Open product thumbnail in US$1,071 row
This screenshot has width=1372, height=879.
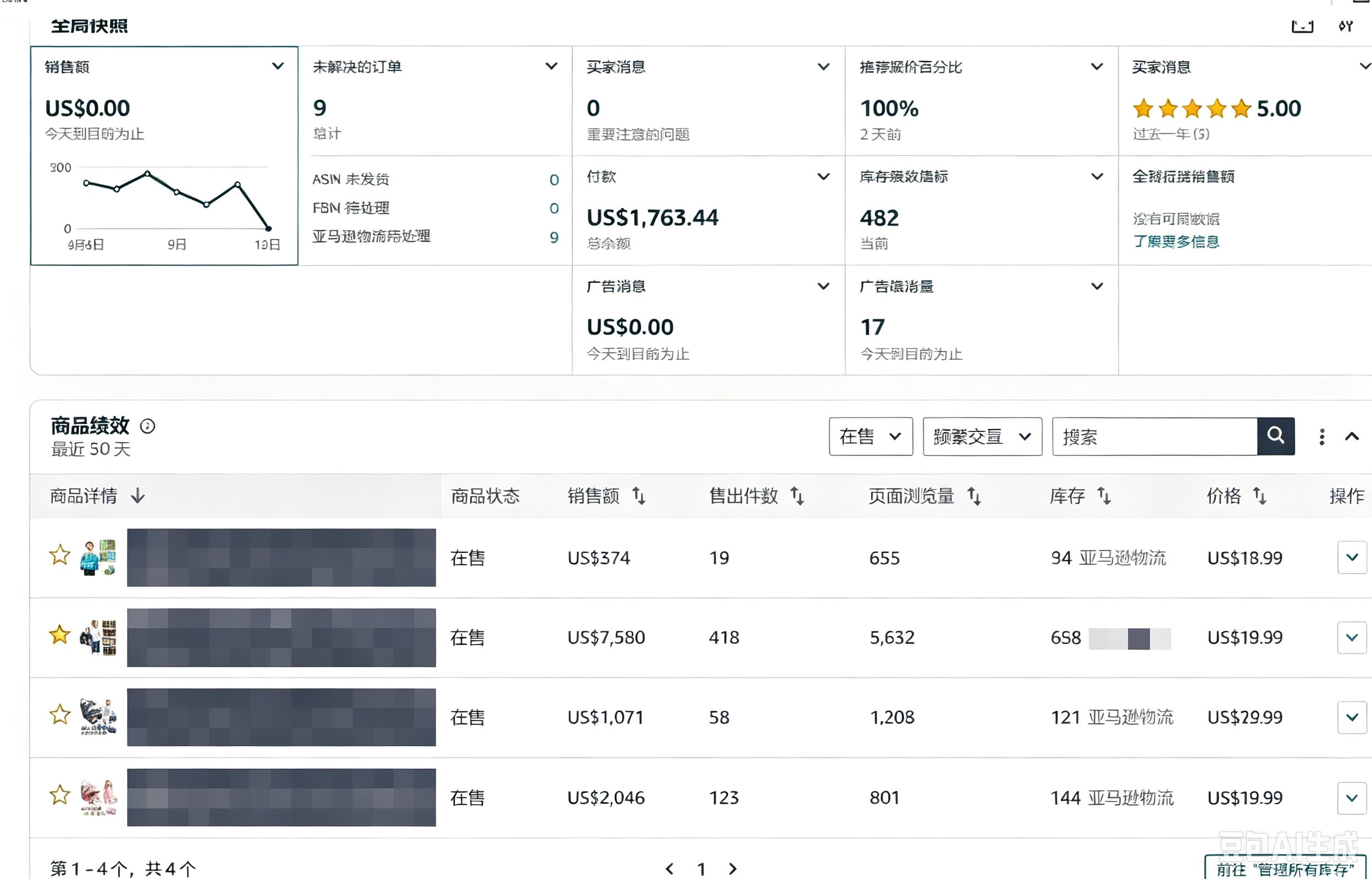coord(98,717)
